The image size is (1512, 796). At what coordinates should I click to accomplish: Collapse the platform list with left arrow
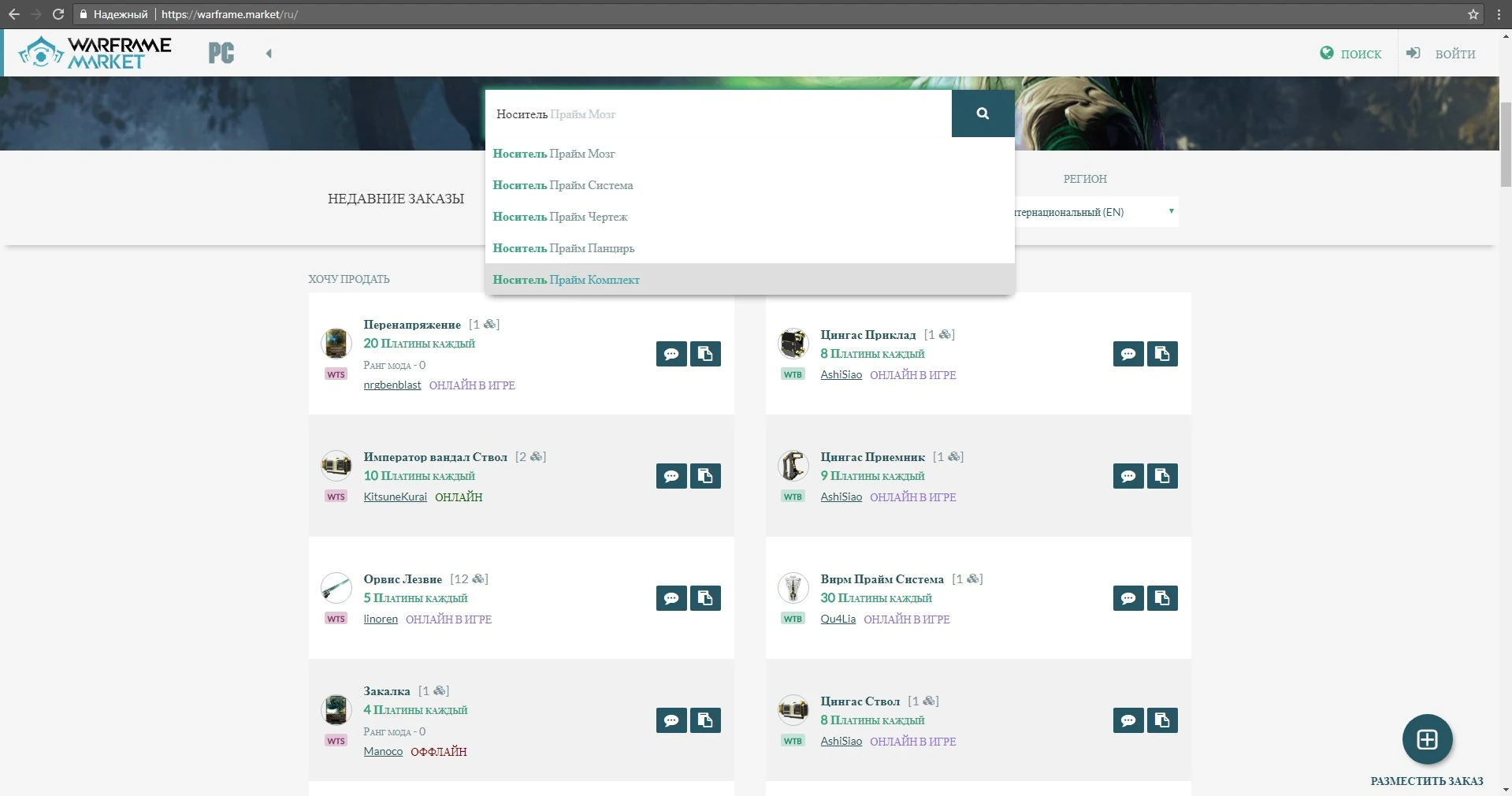[x=269, y=54]
